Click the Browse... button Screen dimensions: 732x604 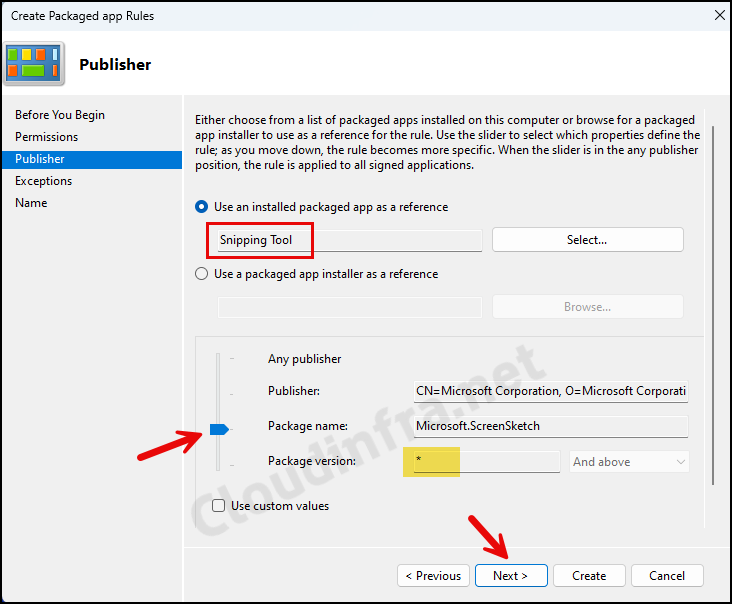[x=588, y=307]
